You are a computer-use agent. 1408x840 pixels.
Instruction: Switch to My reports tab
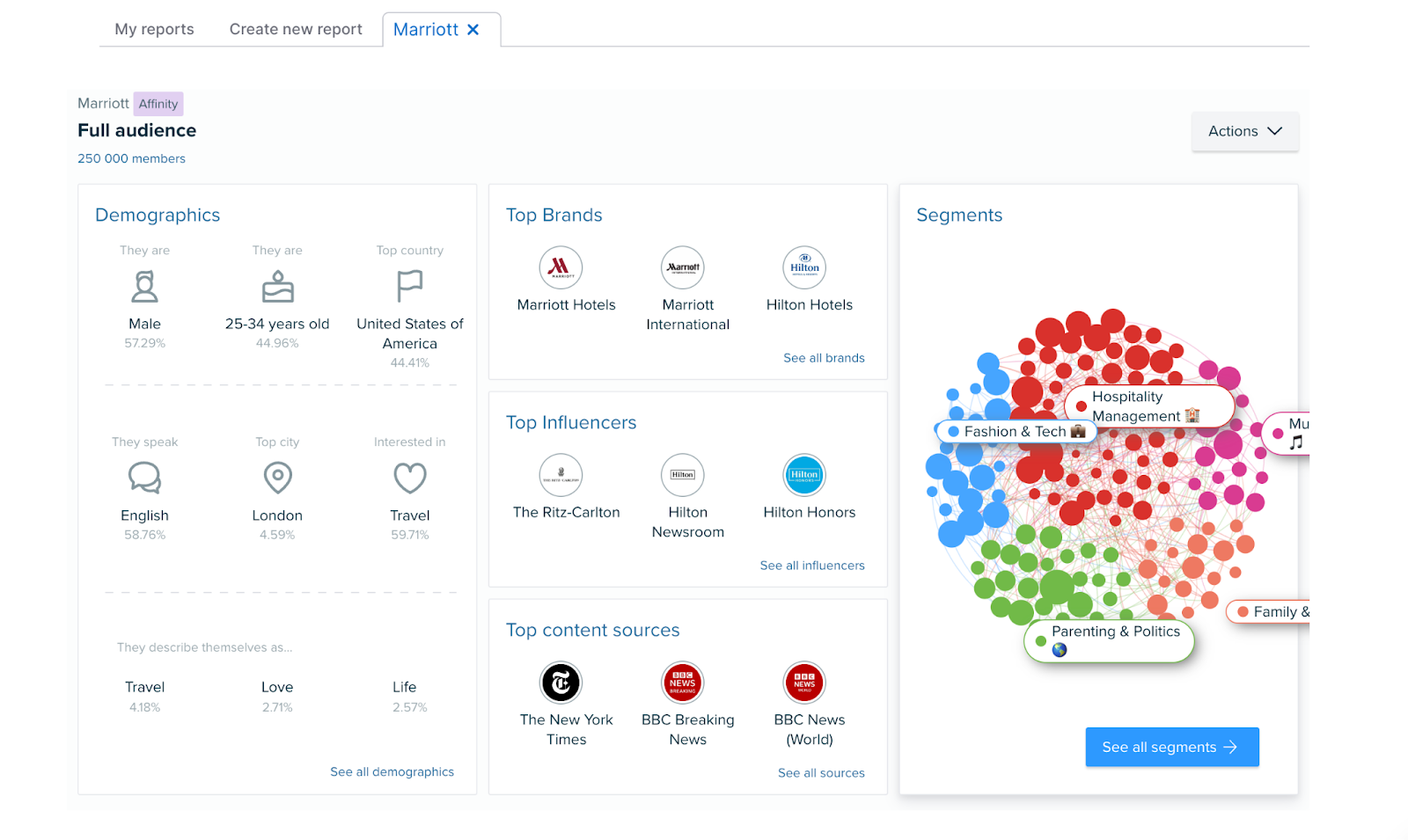tap(154, 29)
